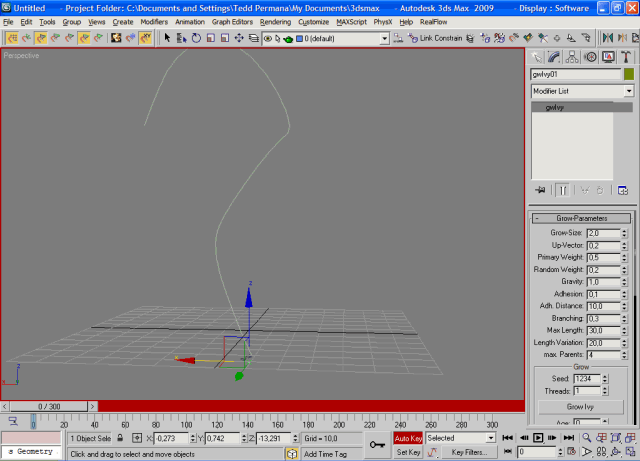Image resolution: width=640 pixels, height=461 pixels.
Task: Click the Add Time Tag label
Action: pos(325,454)
